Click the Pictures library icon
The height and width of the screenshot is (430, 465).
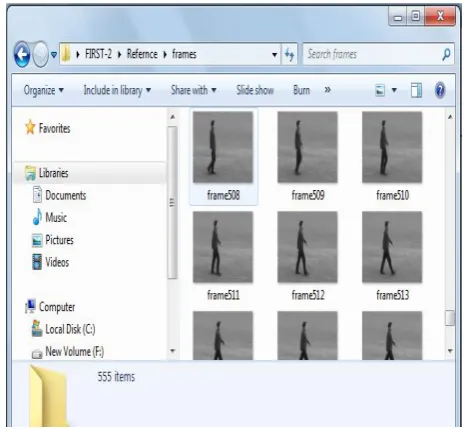(x=37, y=240)
